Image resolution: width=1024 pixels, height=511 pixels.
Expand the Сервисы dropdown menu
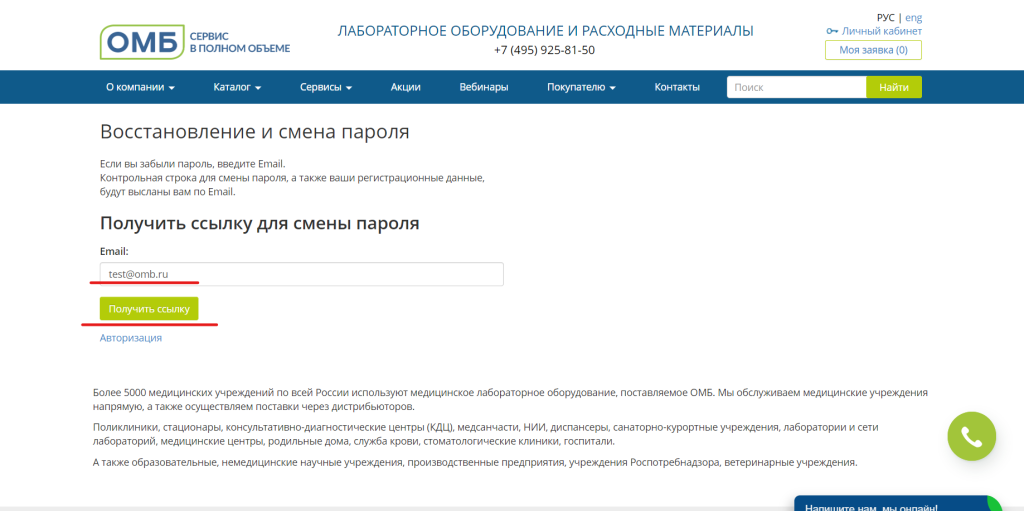326,87
